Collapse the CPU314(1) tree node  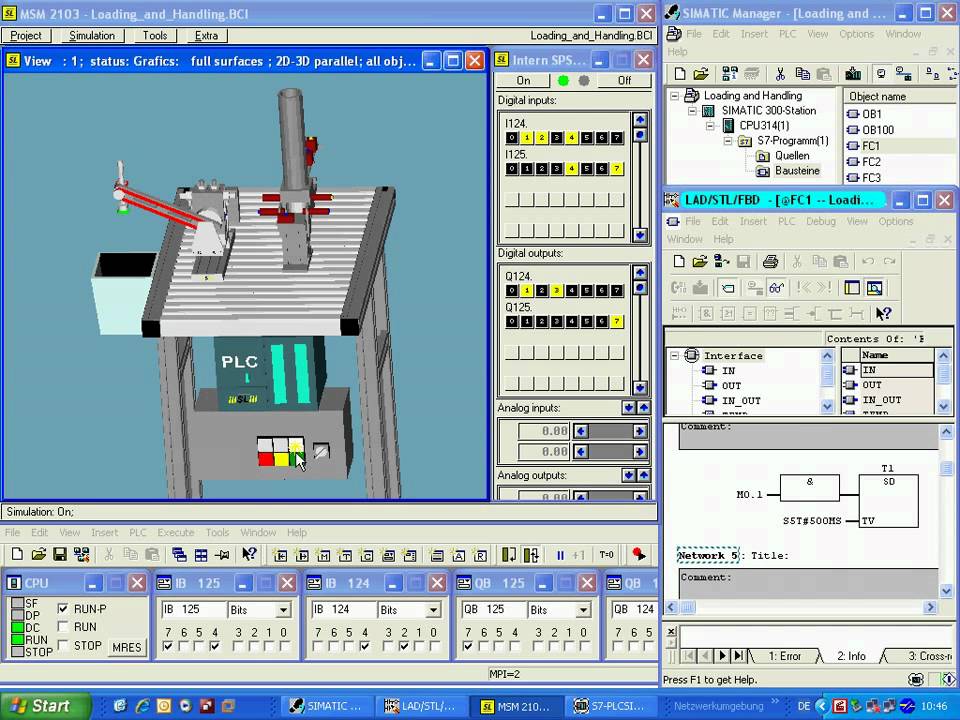710,126
